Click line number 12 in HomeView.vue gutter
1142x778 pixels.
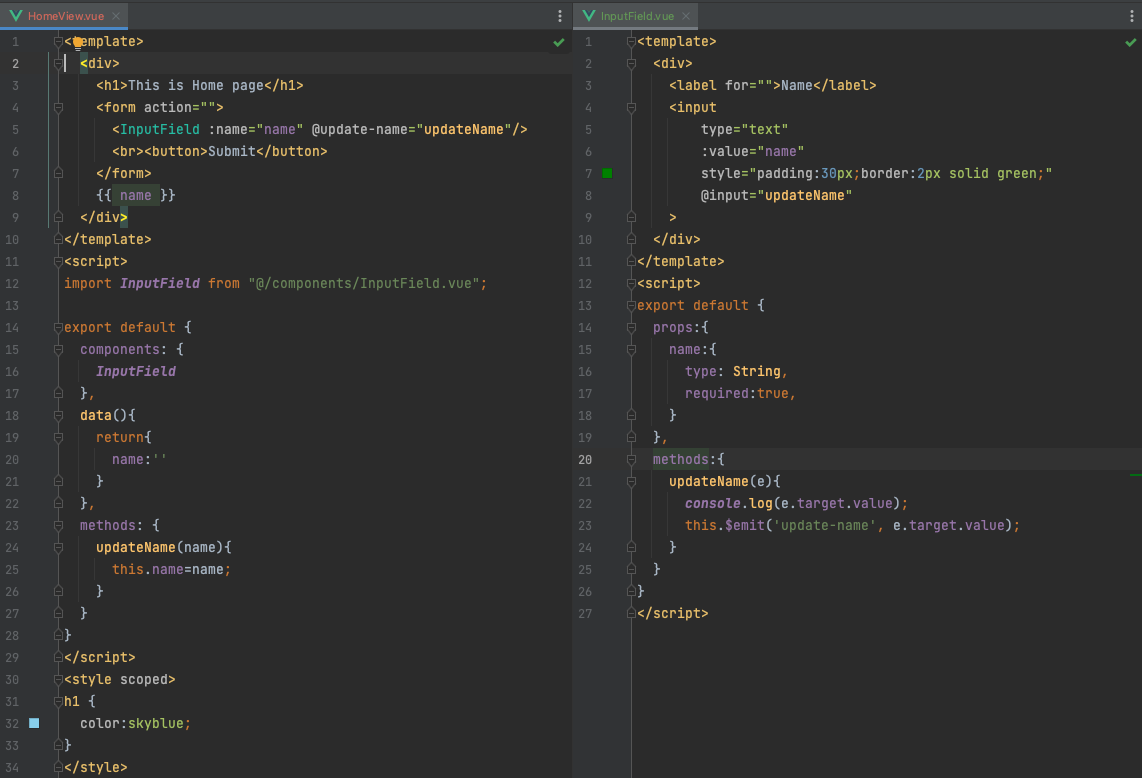(12, 283)
